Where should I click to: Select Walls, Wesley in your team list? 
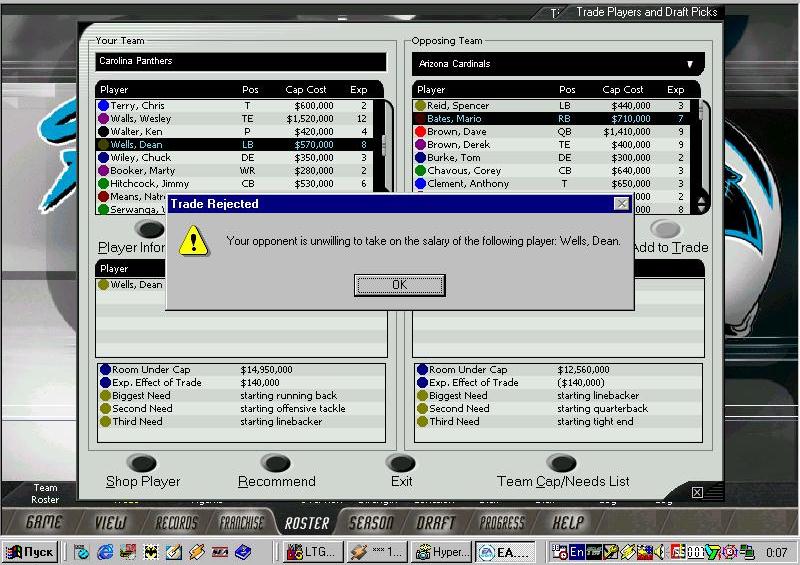(x=141, y=119)
